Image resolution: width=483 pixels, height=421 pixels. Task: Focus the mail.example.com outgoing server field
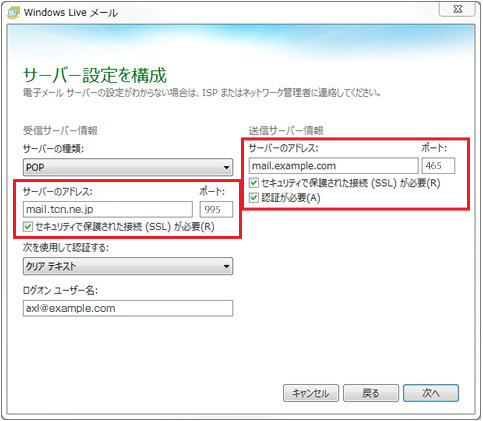[x=333, y=166]
